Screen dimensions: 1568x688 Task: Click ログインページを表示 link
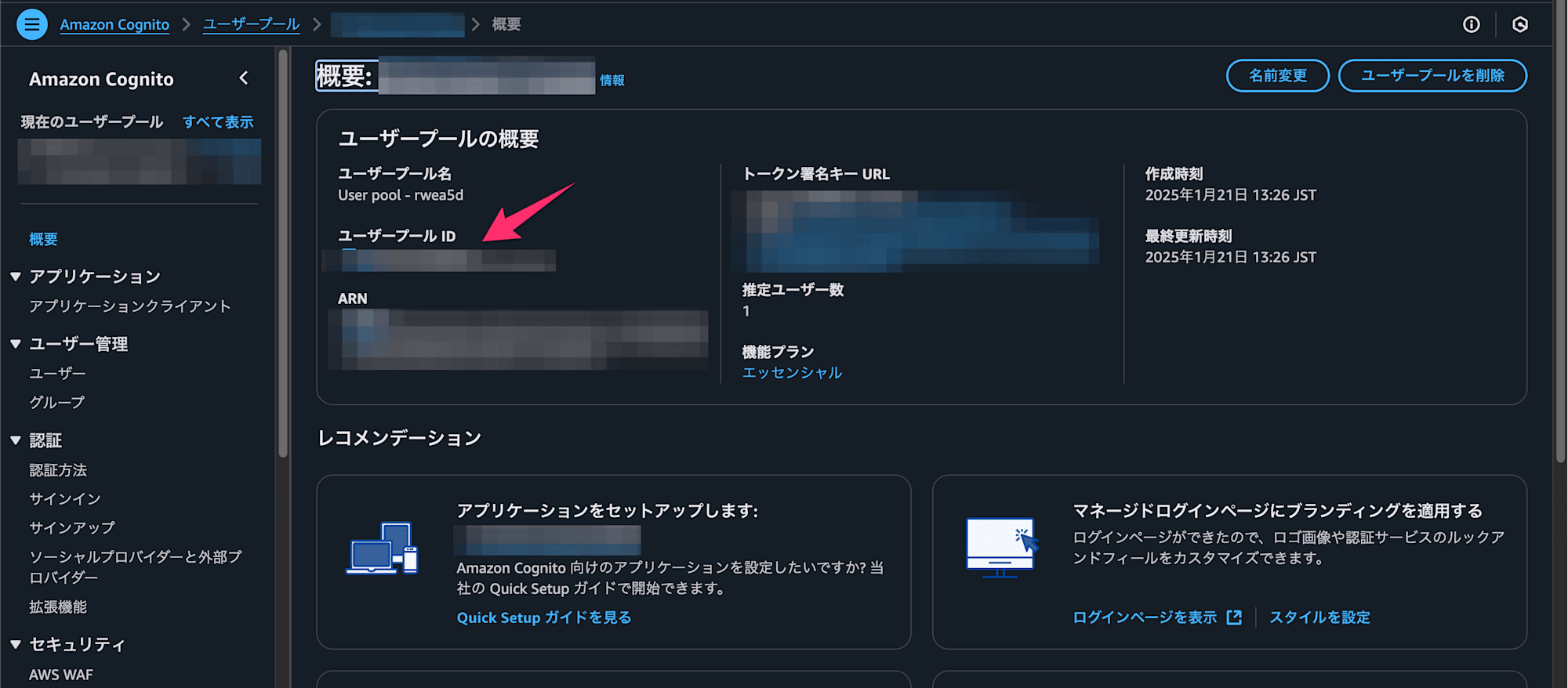click(x=1145, y=617)
